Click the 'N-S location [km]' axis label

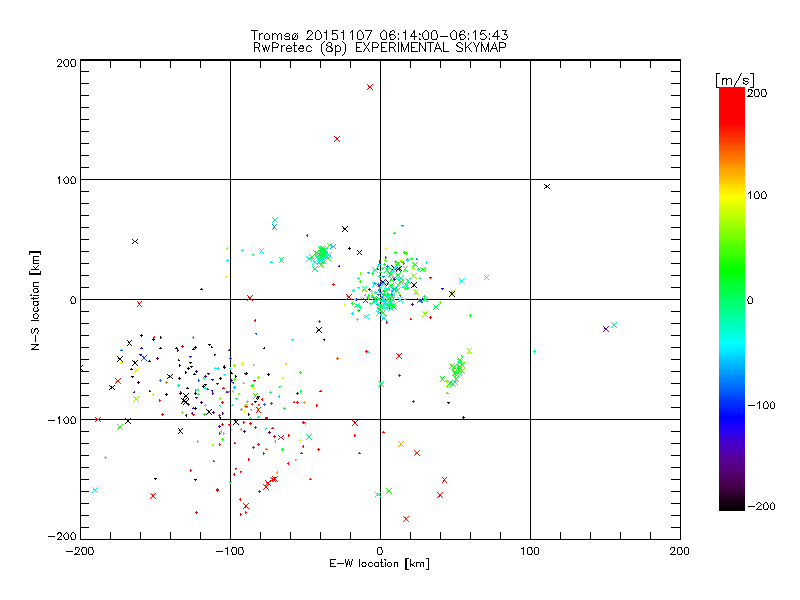tap(35, 300)
